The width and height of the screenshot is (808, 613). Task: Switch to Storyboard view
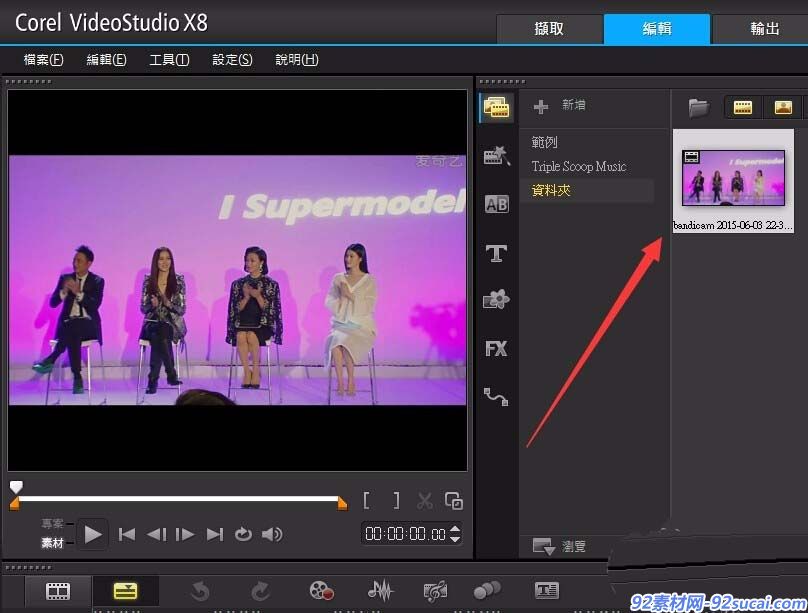pyautogui.click(x=58, y=591)
